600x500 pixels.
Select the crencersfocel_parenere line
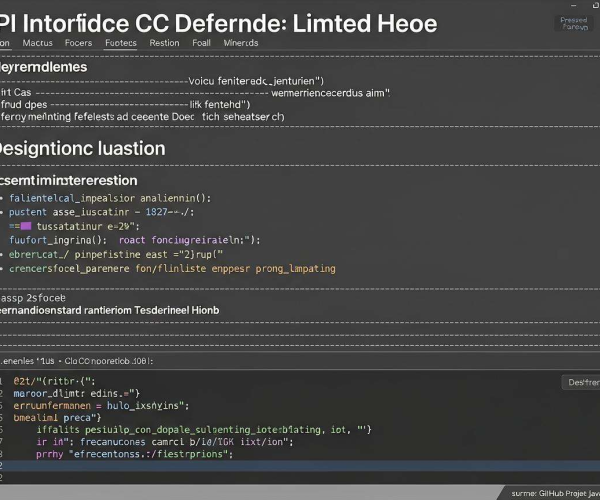[172, 269]
